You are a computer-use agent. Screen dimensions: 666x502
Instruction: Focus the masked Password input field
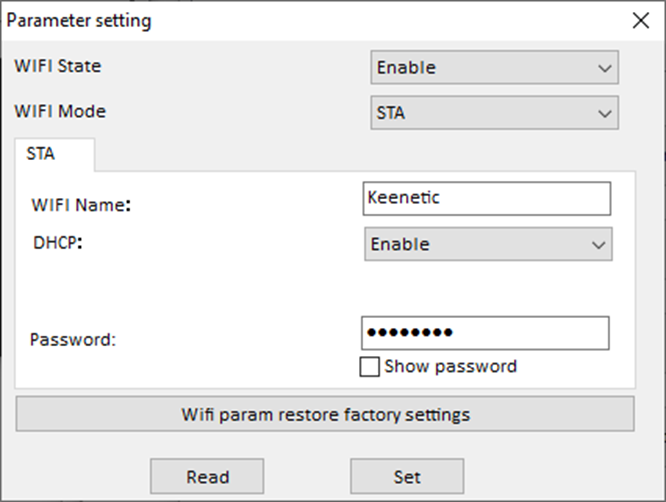484,333
